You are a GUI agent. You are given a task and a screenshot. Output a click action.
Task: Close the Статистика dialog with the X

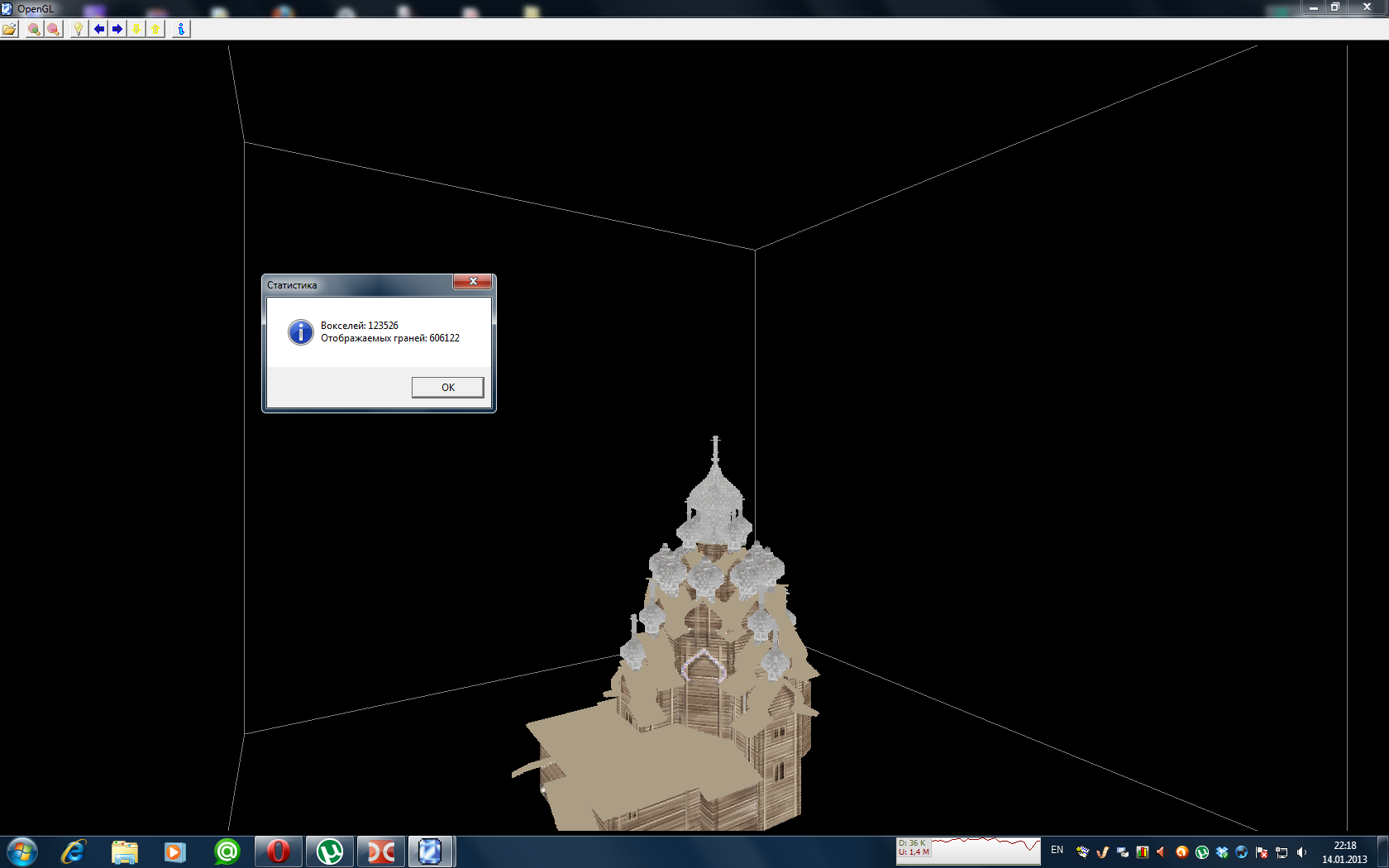coord(473,282)
